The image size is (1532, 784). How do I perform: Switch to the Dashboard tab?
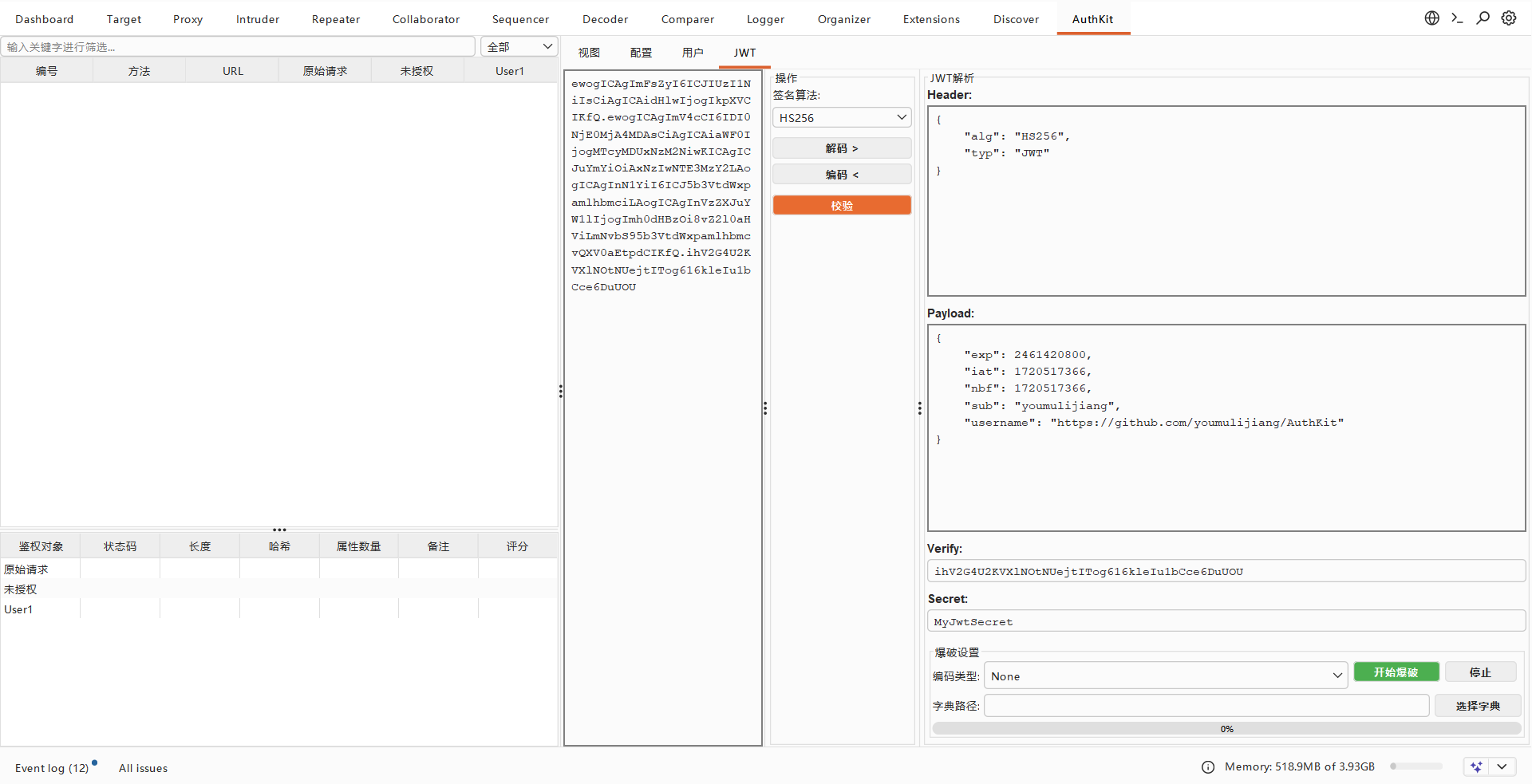click(x=44, y=19)
